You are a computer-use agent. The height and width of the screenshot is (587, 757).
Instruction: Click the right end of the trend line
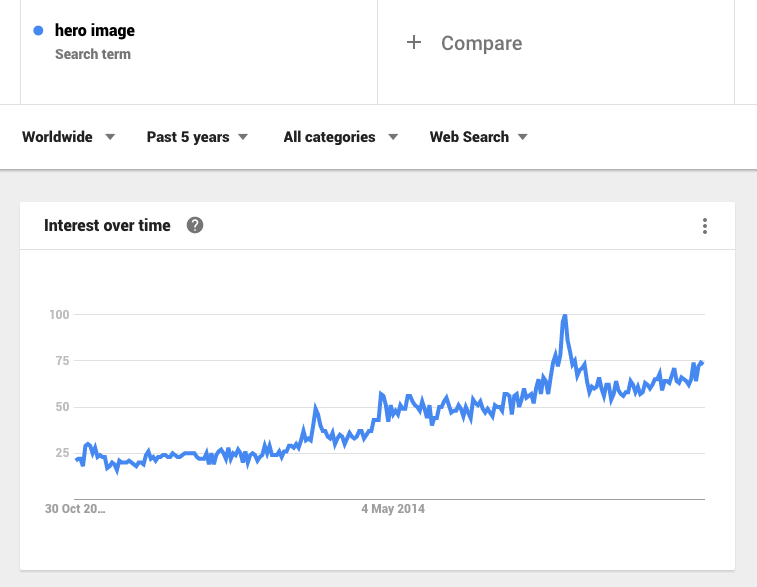point(701,363)
